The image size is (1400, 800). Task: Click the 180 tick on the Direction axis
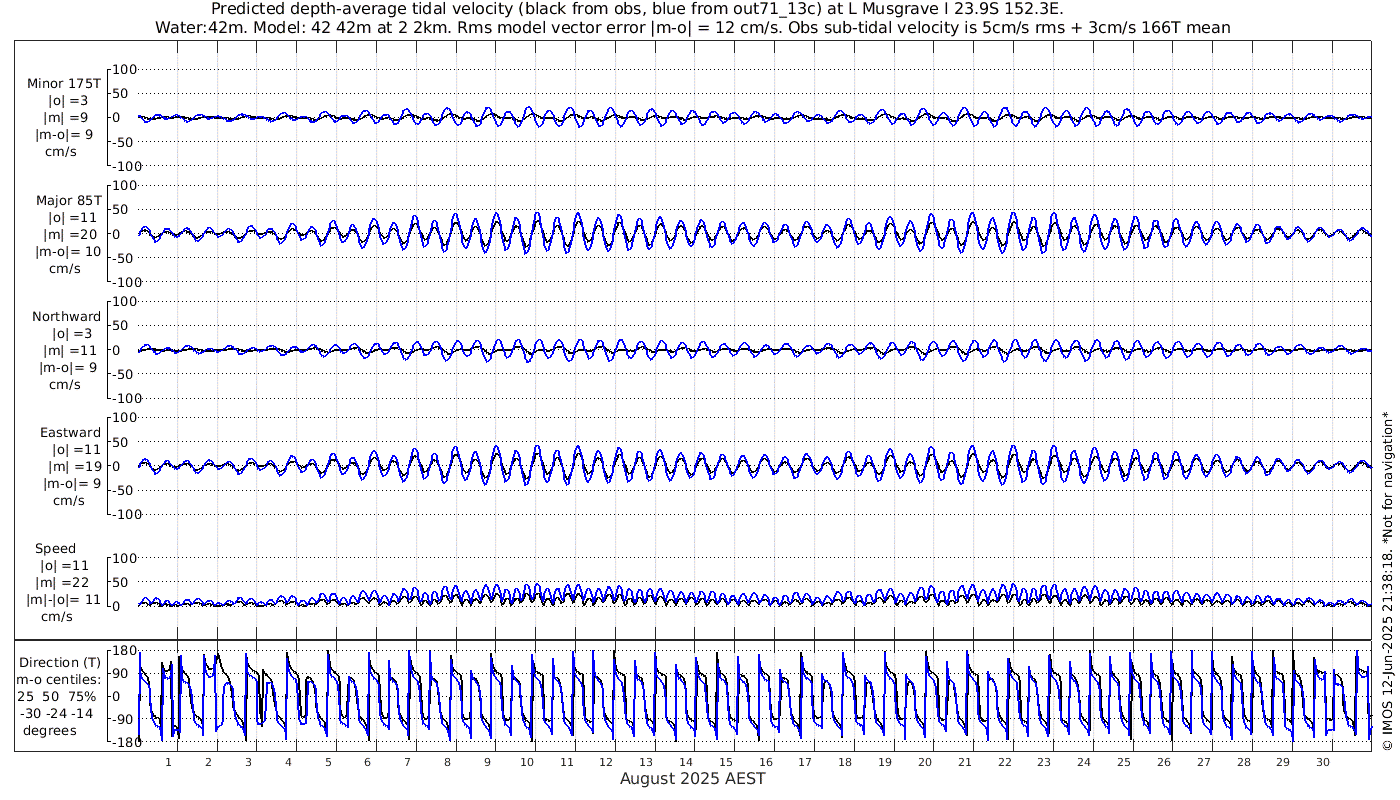coord(123,651)
